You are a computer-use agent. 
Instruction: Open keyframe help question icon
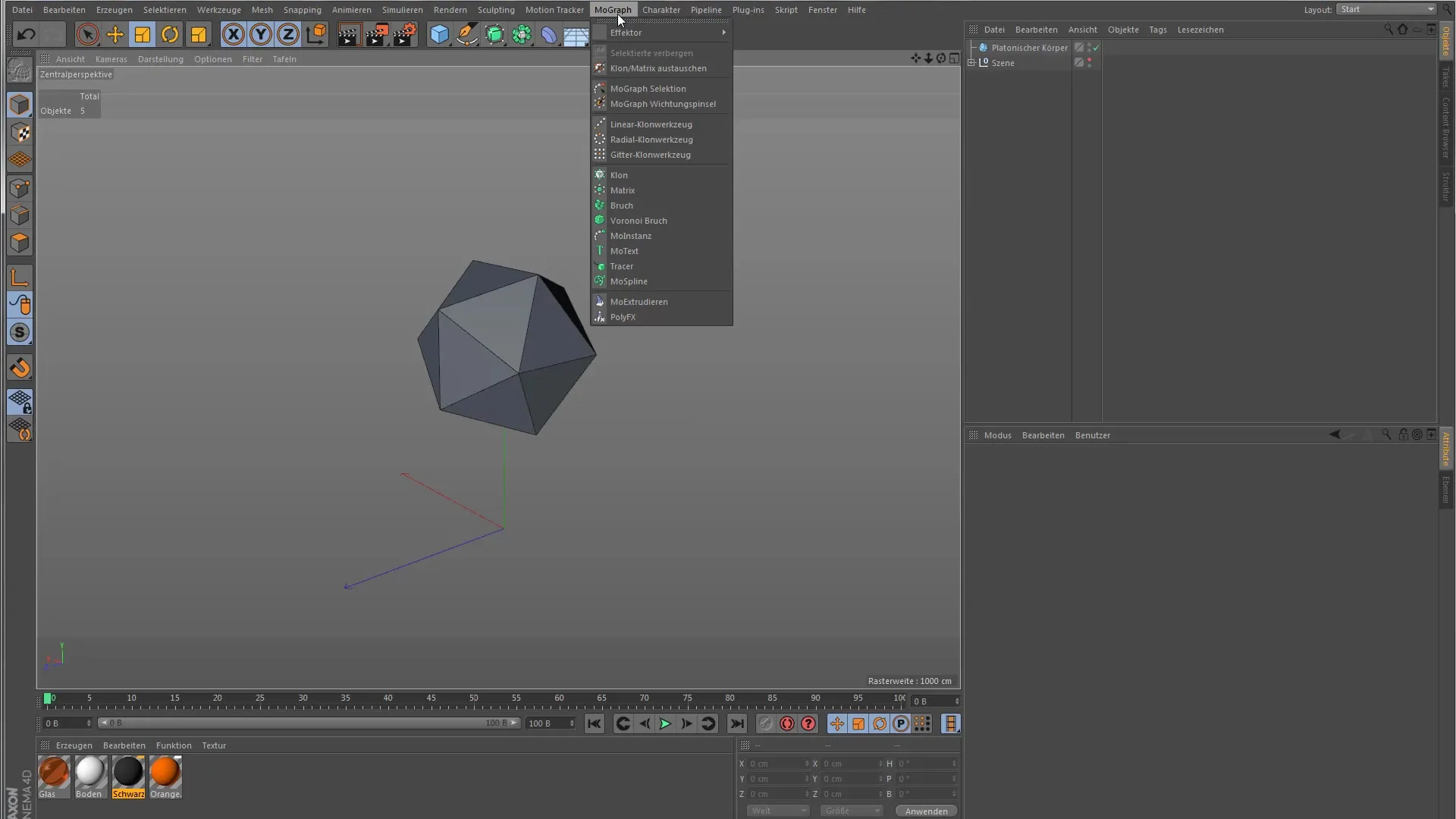[x=808, y=724]
